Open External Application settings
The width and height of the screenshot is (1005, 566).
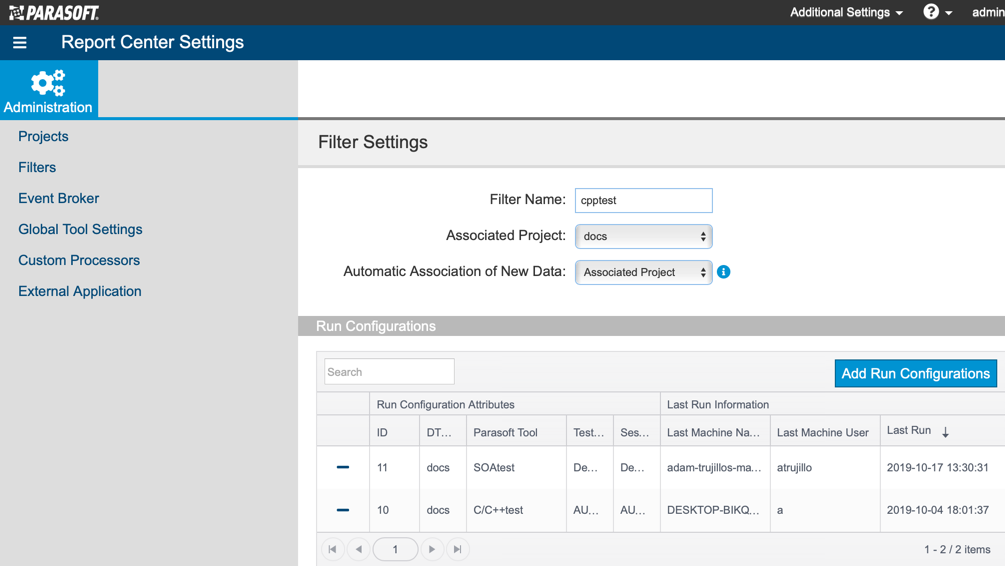point(79,291)
